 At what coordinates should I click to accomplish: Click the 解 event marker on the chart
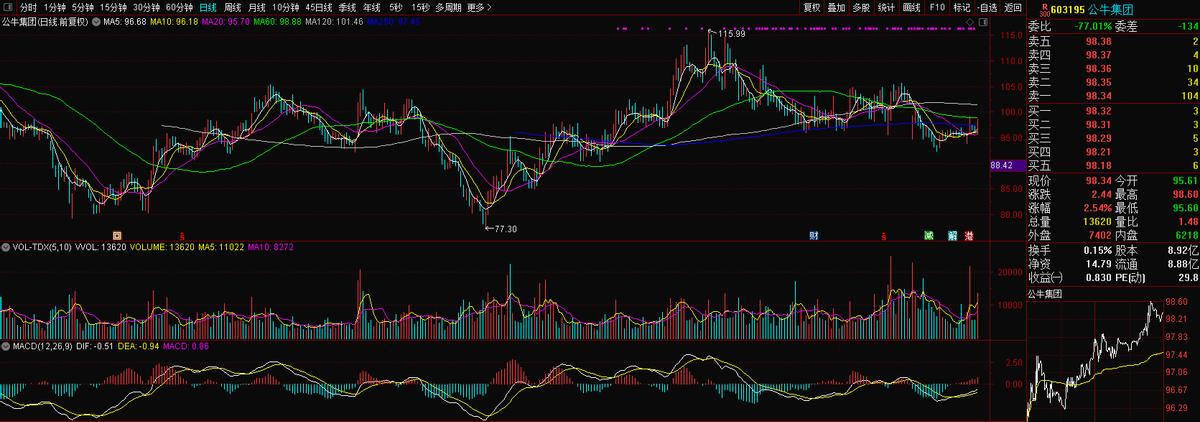[953, 236]
